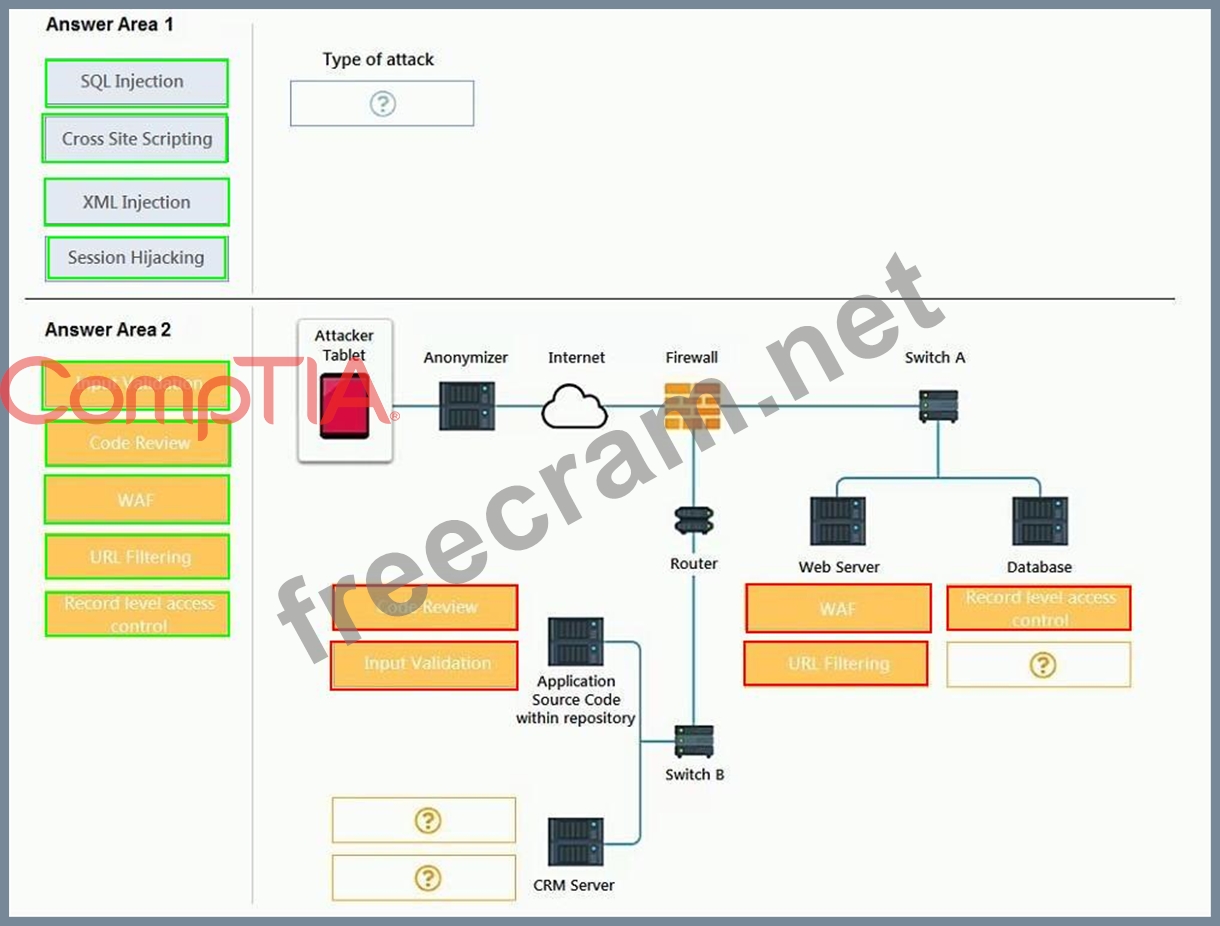Choose the SQL Injection option
1220x926 pixels.
pyautogui.click(x=136, y=83)
